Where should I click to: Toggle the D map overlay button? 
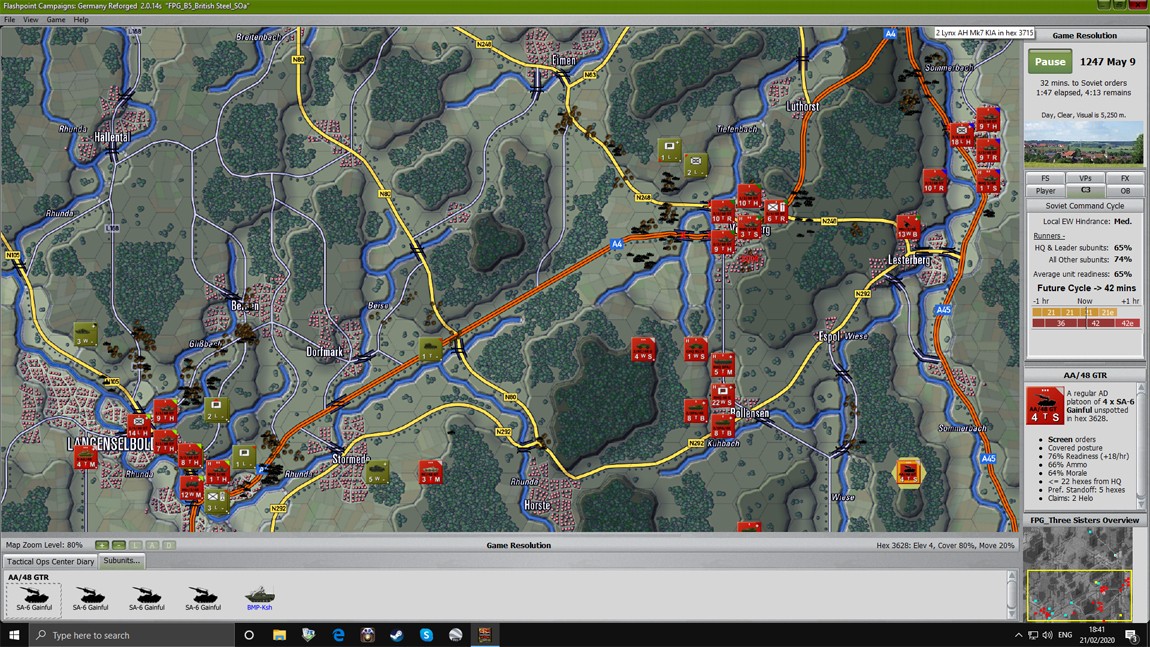coord(169,545)
